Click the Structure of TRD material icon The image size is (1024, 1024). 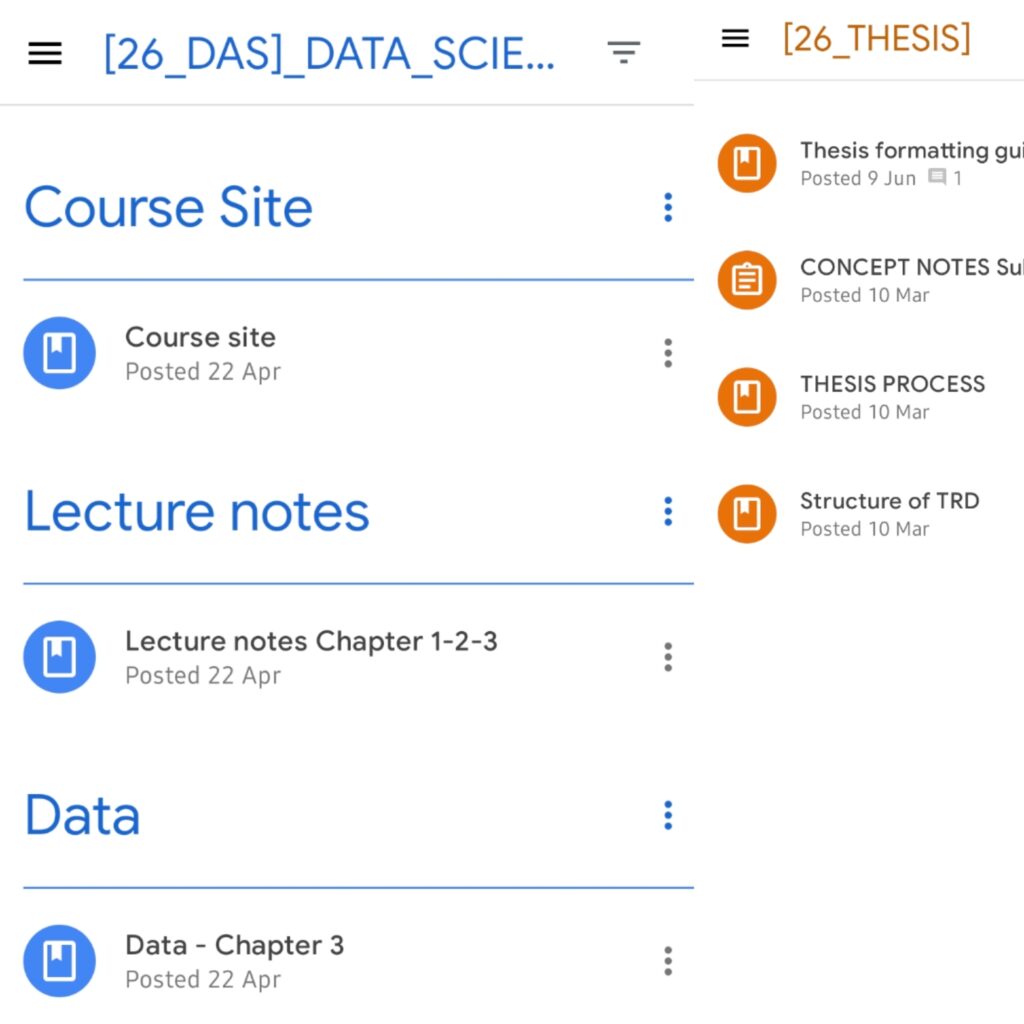click(x=747, y=514)
